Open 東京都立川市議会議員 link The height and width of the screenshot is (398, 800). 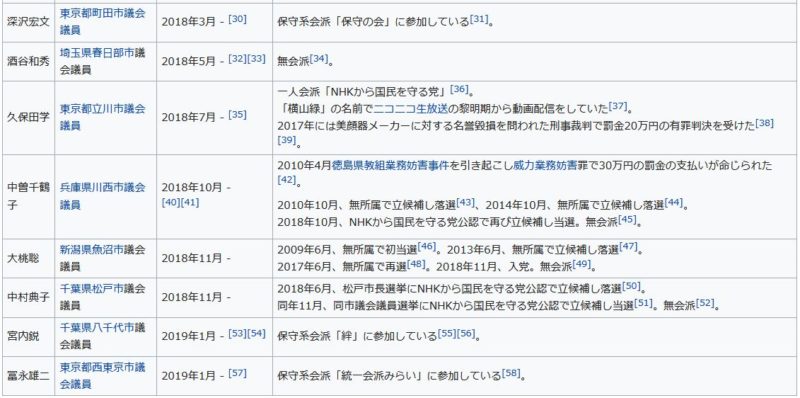(x=103, y=116)
